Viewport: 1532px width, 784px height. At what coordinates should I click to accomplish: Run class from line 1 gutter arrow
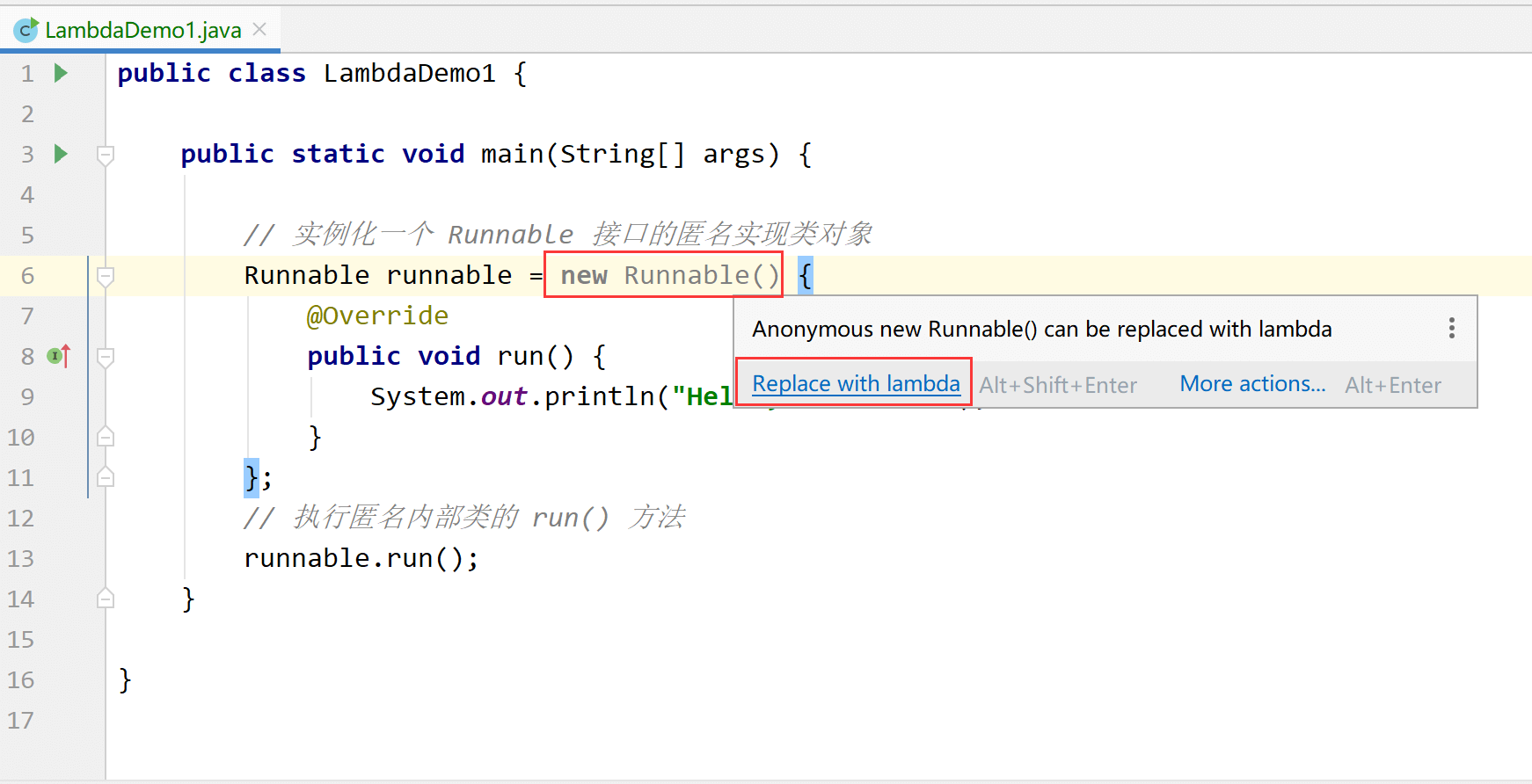pyautogui.click(x=61, y=73)
